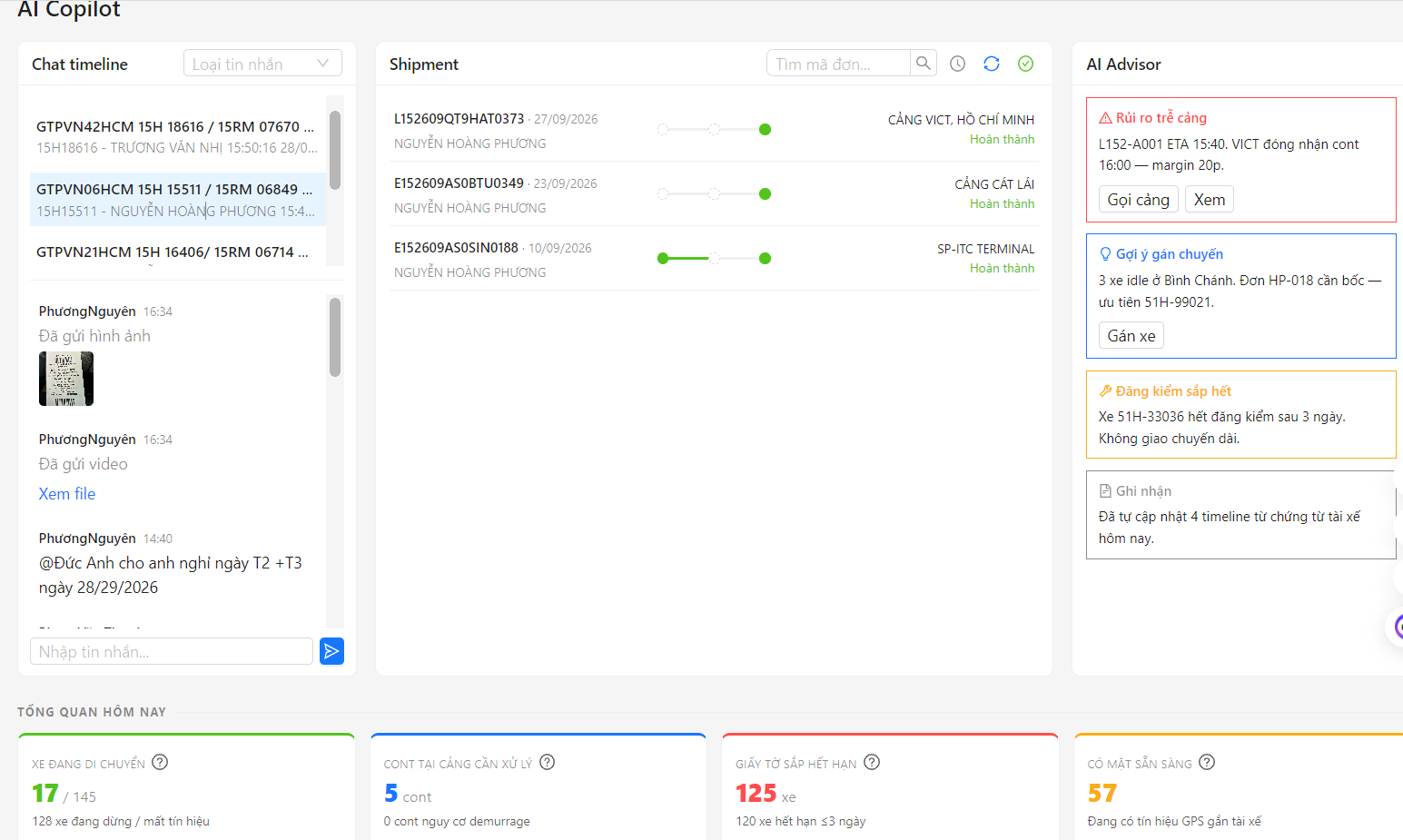Image resolution: width=1403 pixels, height=840 pixels.
Task: Click the chat thread list scrollbar
Action: [x=335, y=150]
